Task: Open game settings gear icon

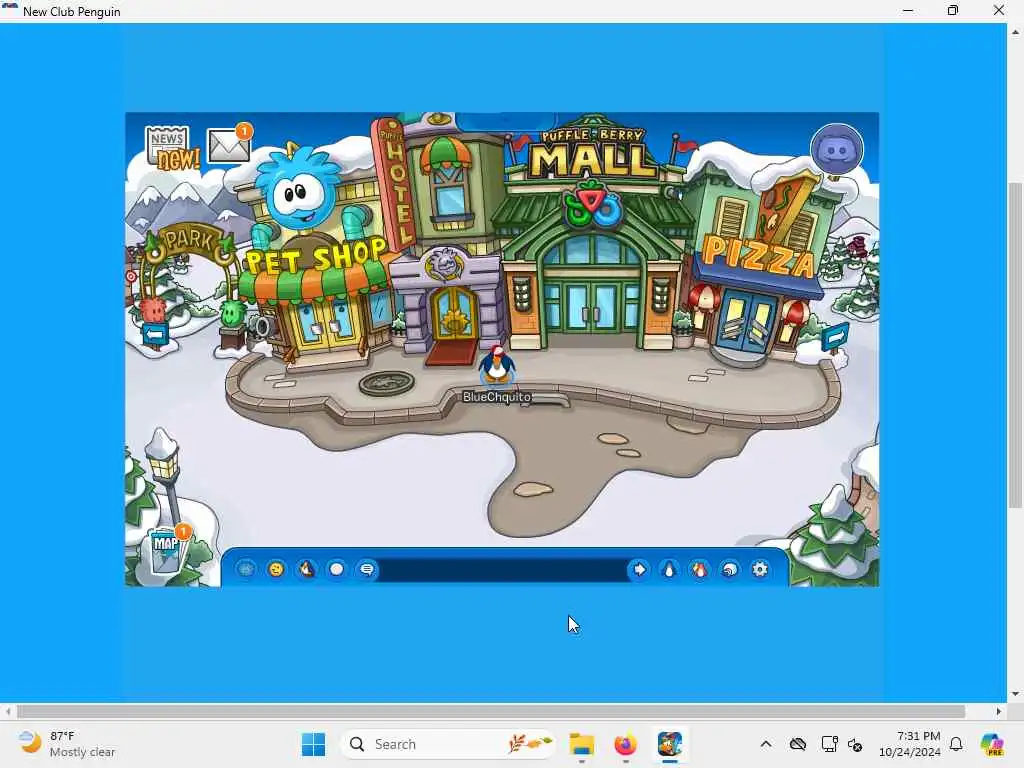Action: [x=760, y=569]
